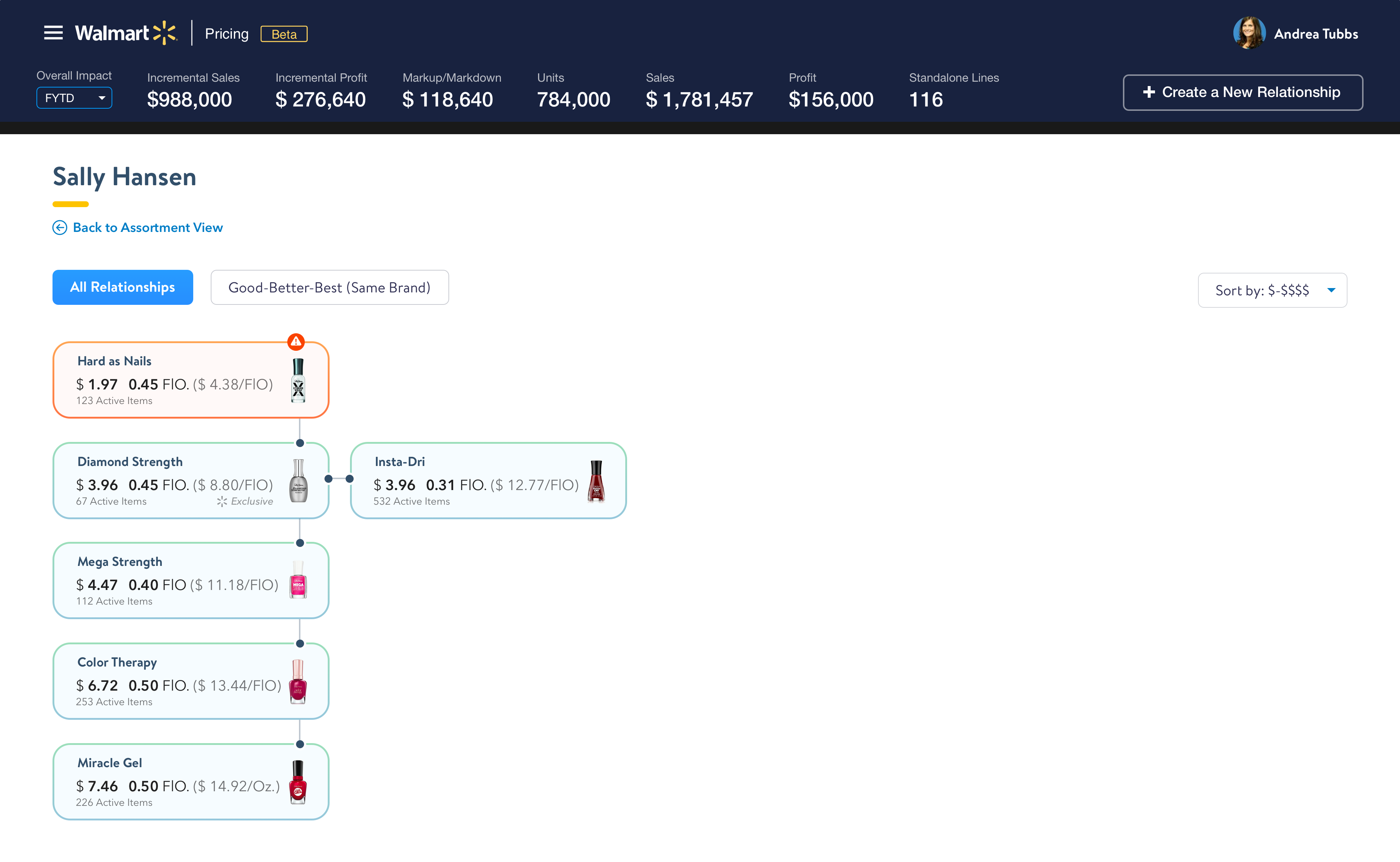
Task: Click the 226 Active Items text
Action: pos(114,802)
